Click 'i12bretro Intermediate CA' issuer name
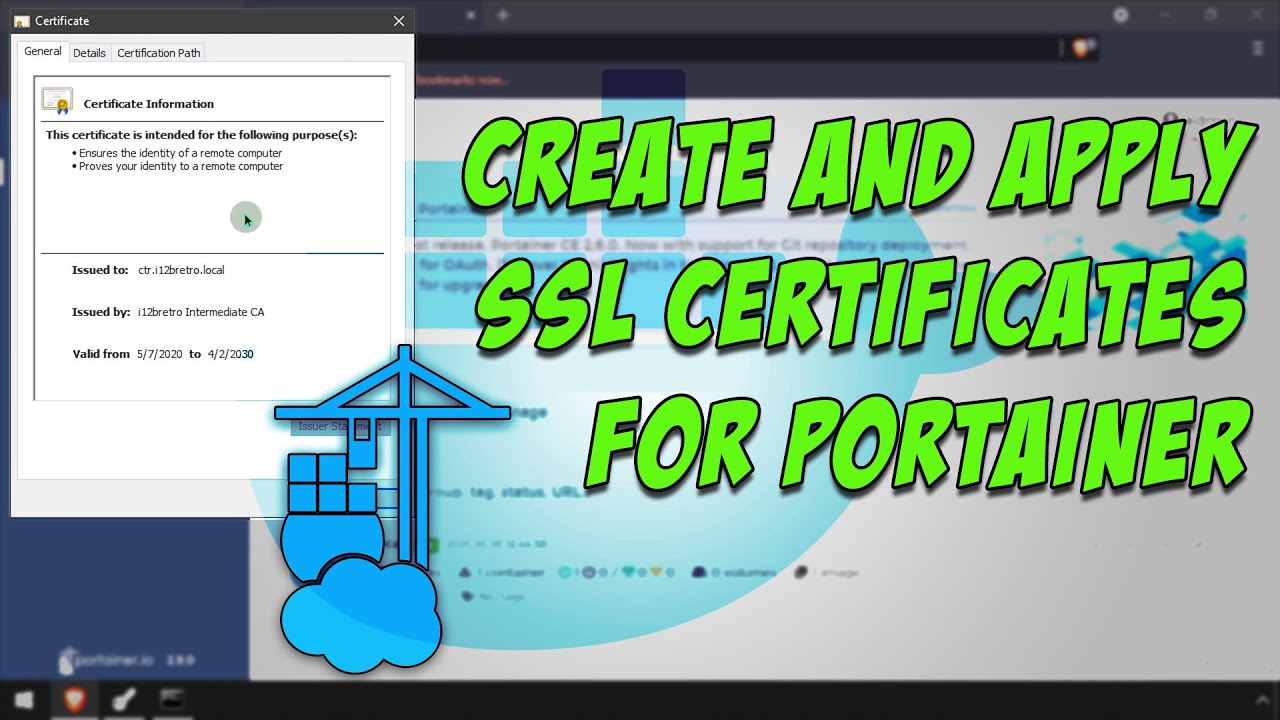The height and width of the screenshot is (720, 1280). (201, 312)
